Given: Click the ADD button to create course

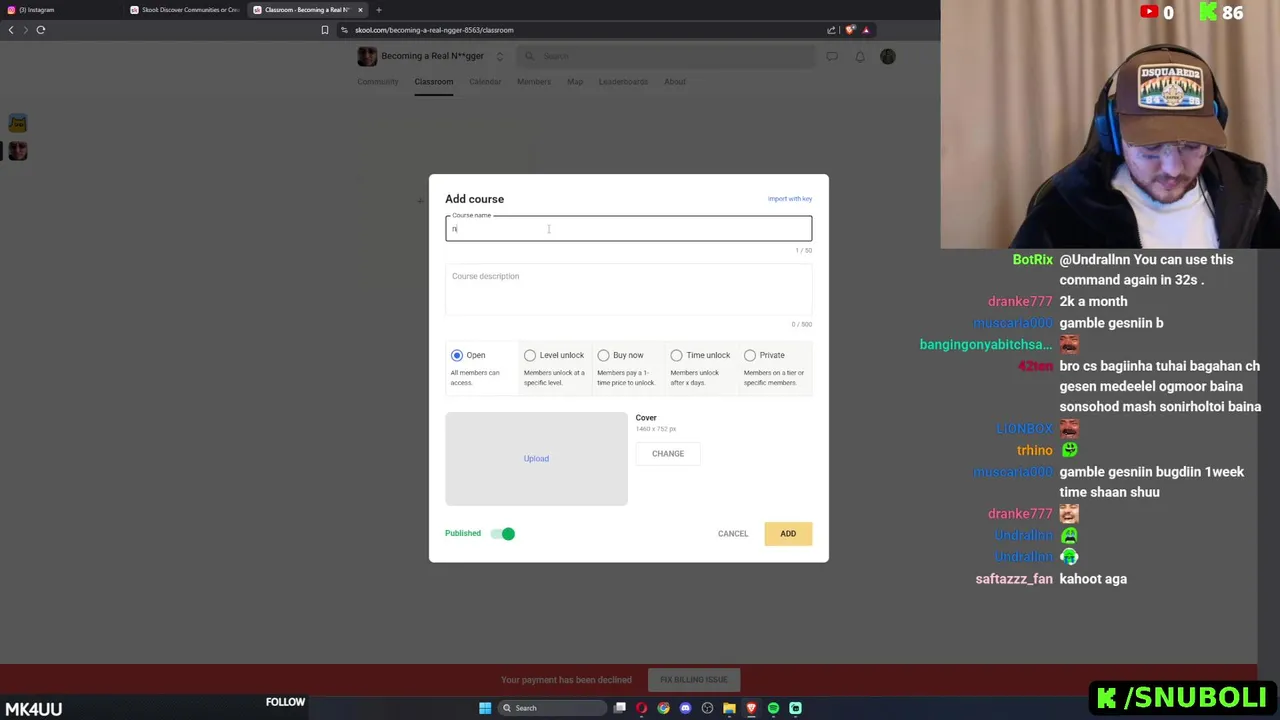Looking at the screenshot, I should [x=788, y=534].
